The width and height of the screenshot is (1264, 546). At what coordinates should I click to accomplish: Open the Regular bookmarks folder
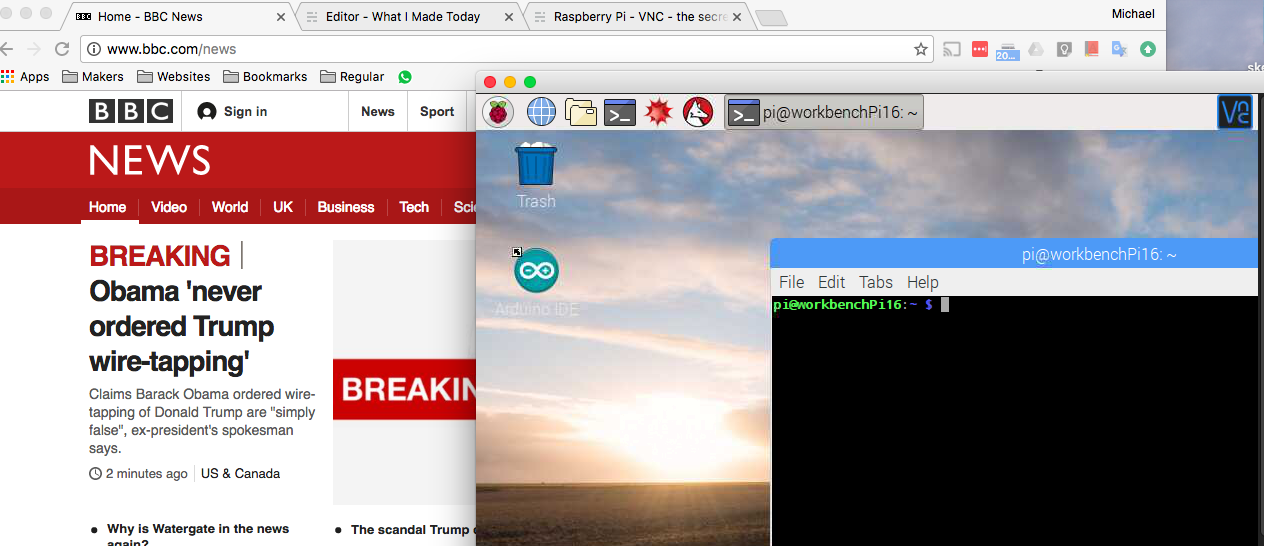point(352,76)
